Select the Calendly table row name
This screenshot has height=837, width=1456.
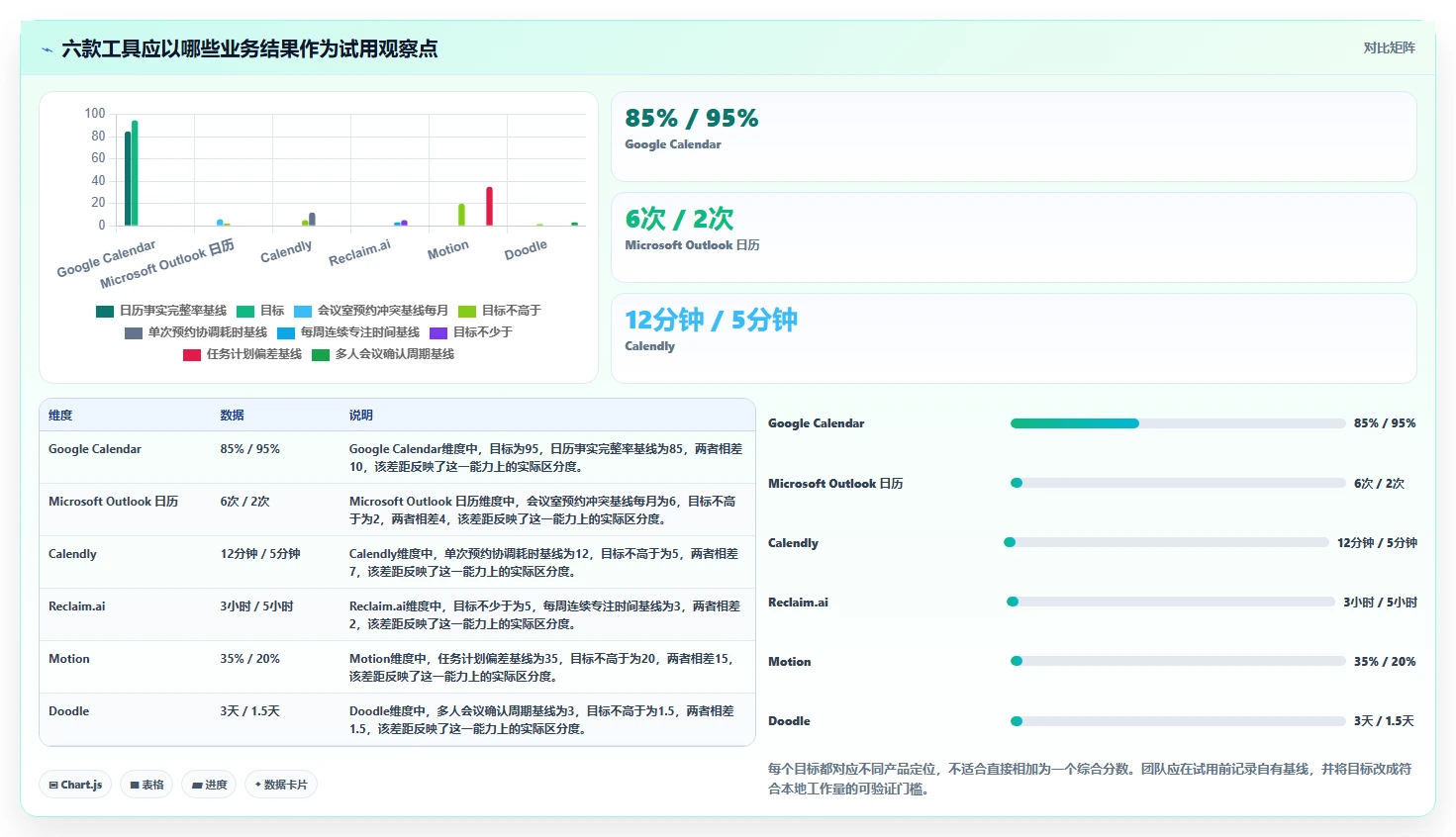(x=72, y=554)
